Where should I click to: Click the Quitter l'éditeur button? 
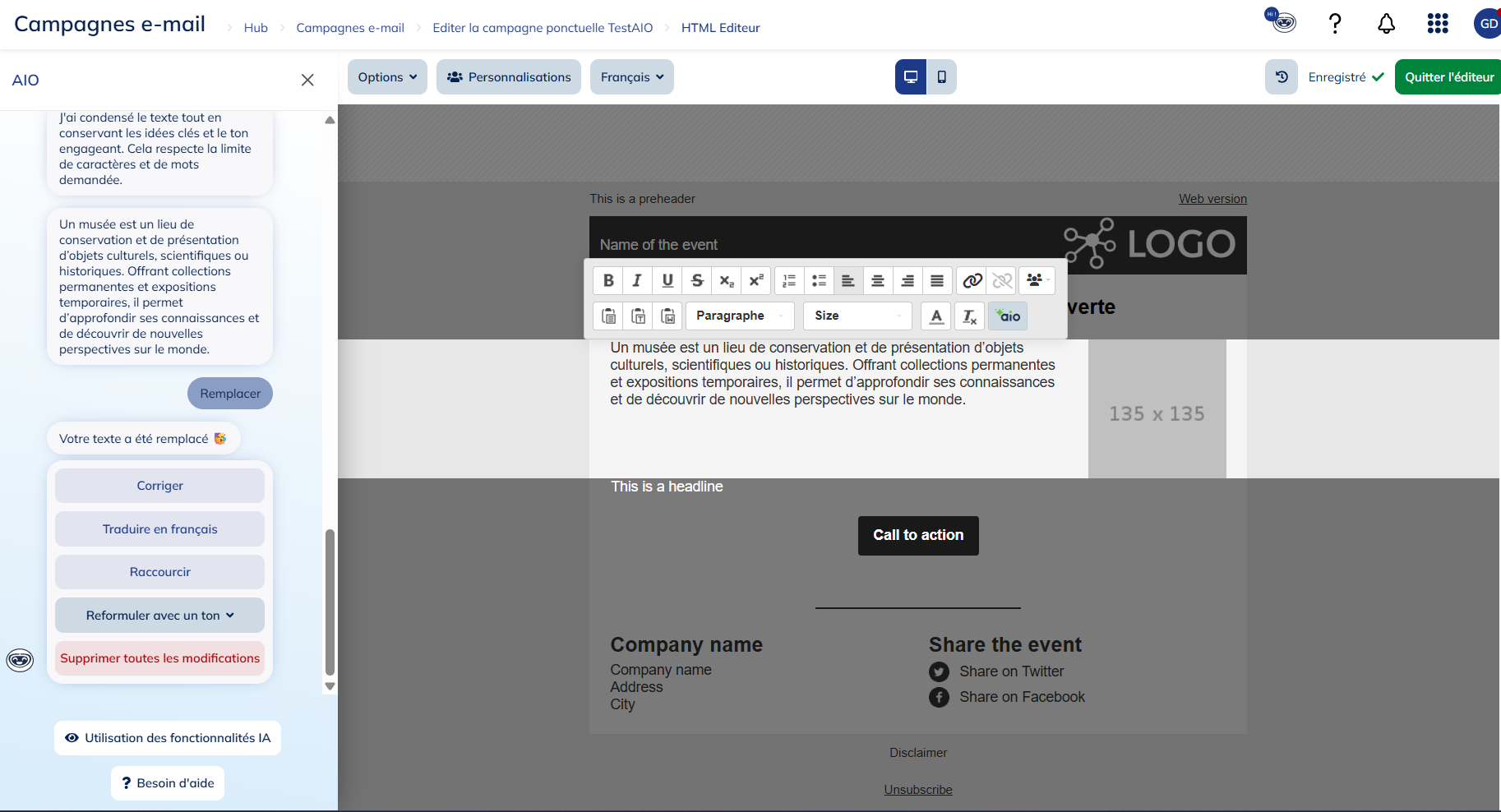point(1448,77)
